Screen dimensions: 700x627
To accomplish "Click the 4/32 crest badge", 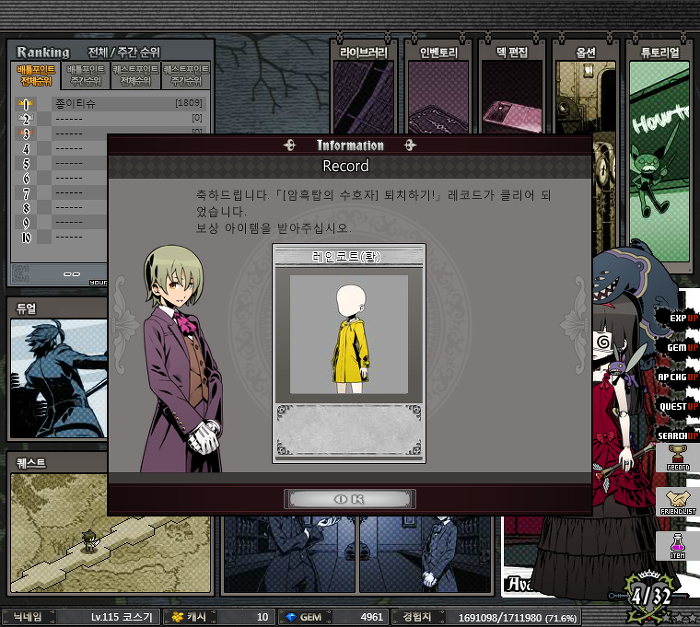I will 650,596.
